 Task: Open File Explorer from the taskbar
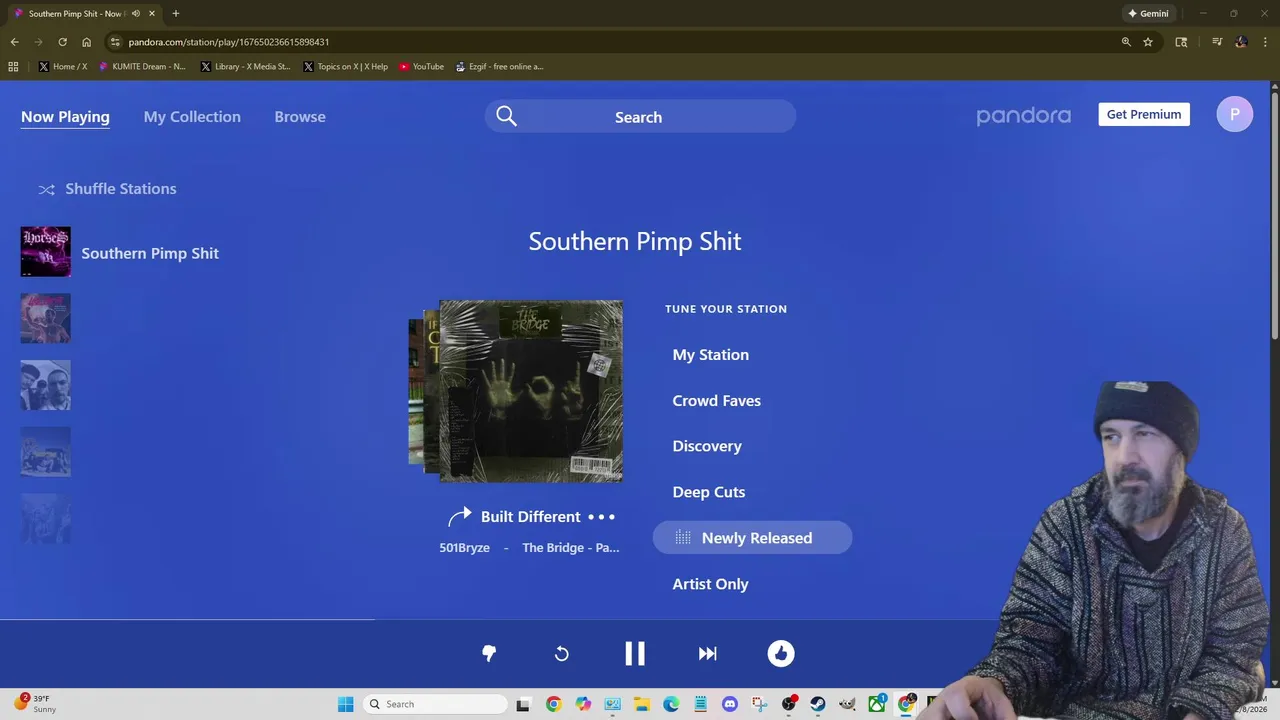pyautogui.click(x=641, y=704)
